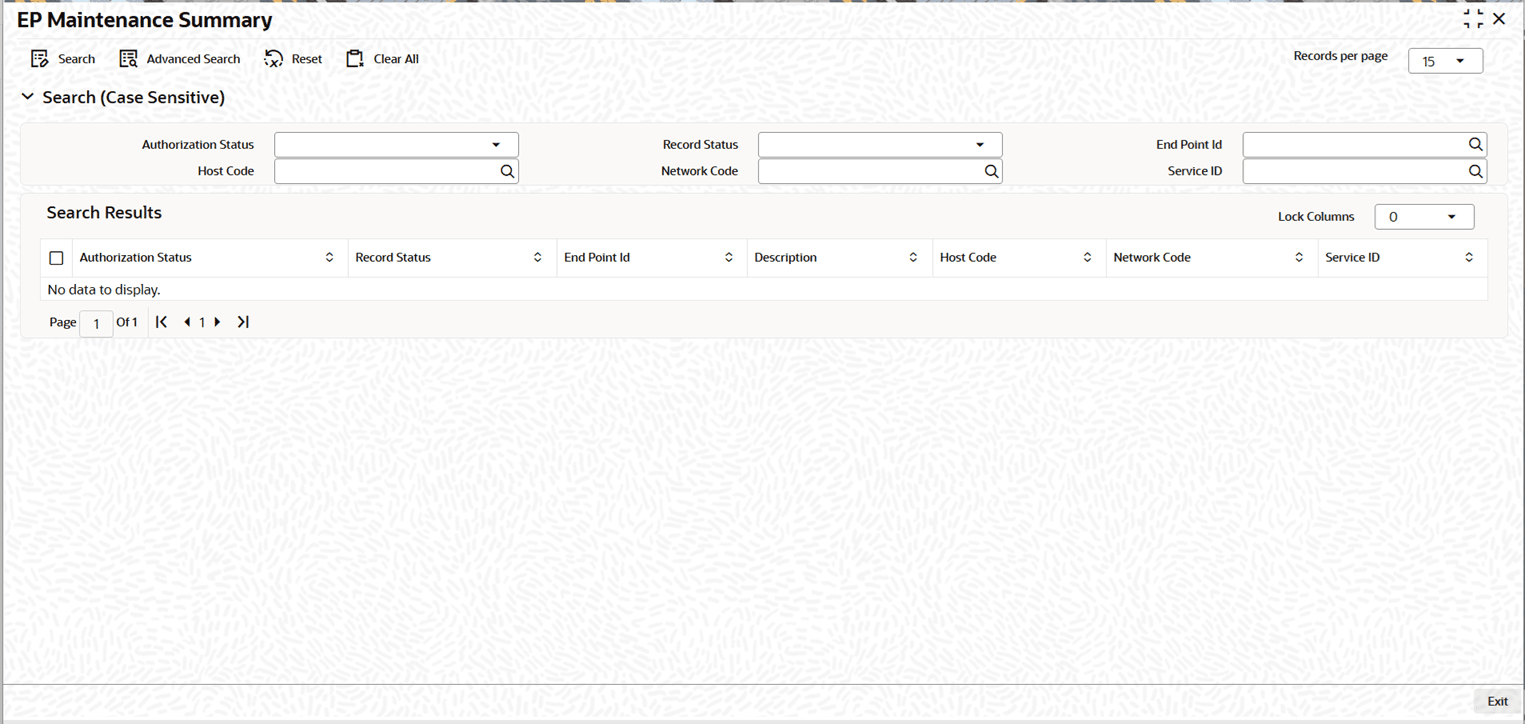Open Host Code lookup magnifier

click(x=507, y=172)
